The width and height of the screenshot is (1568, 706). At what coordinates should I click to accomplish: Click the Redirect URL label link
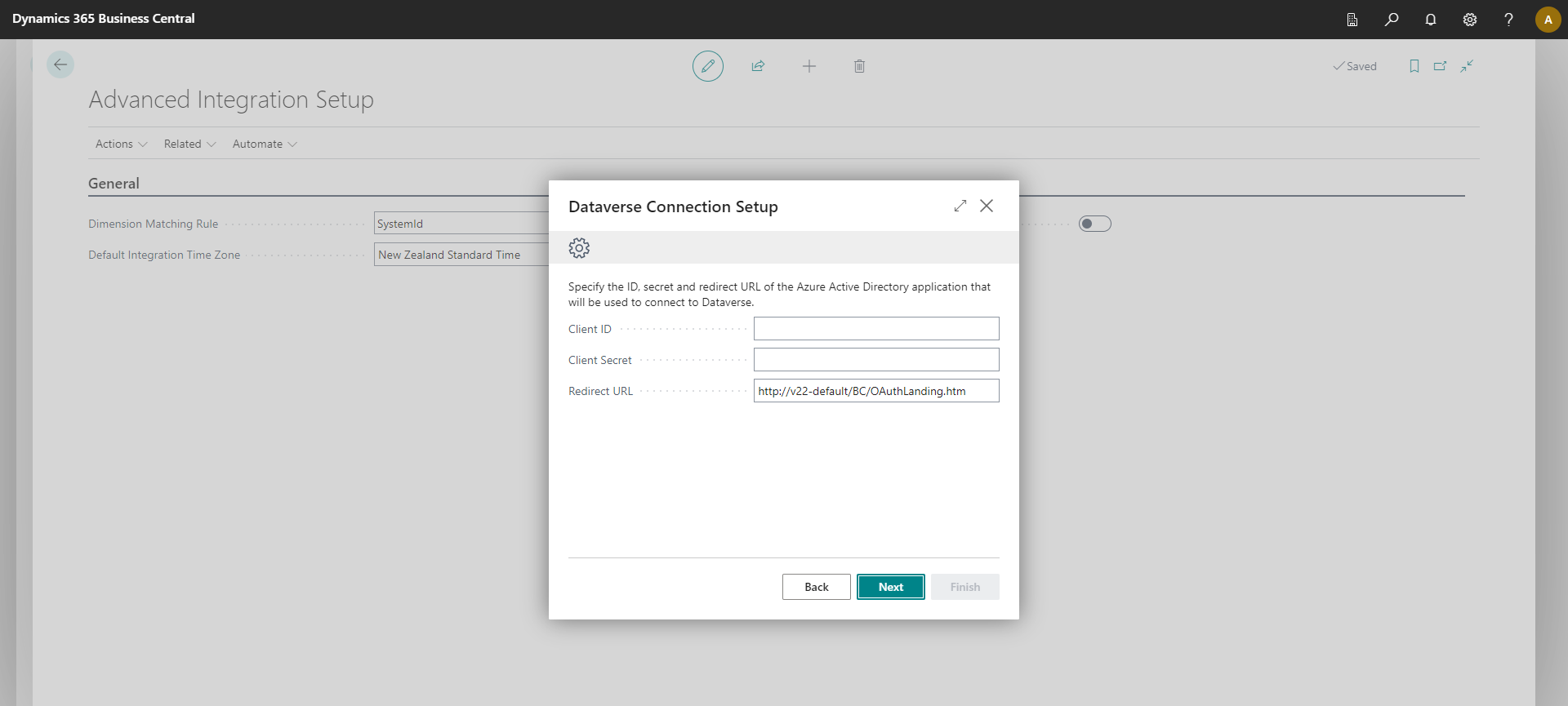pos(600,391)
